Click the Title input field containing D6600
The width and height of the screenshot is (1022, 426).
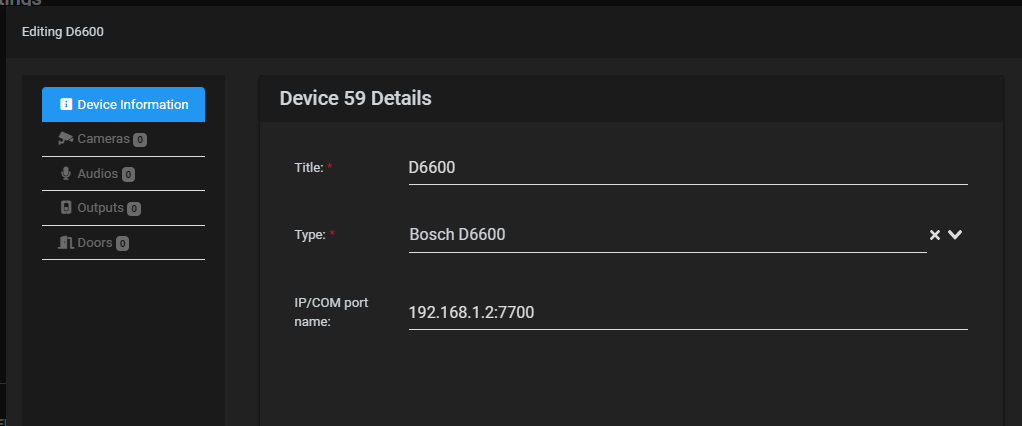(688, 168)
